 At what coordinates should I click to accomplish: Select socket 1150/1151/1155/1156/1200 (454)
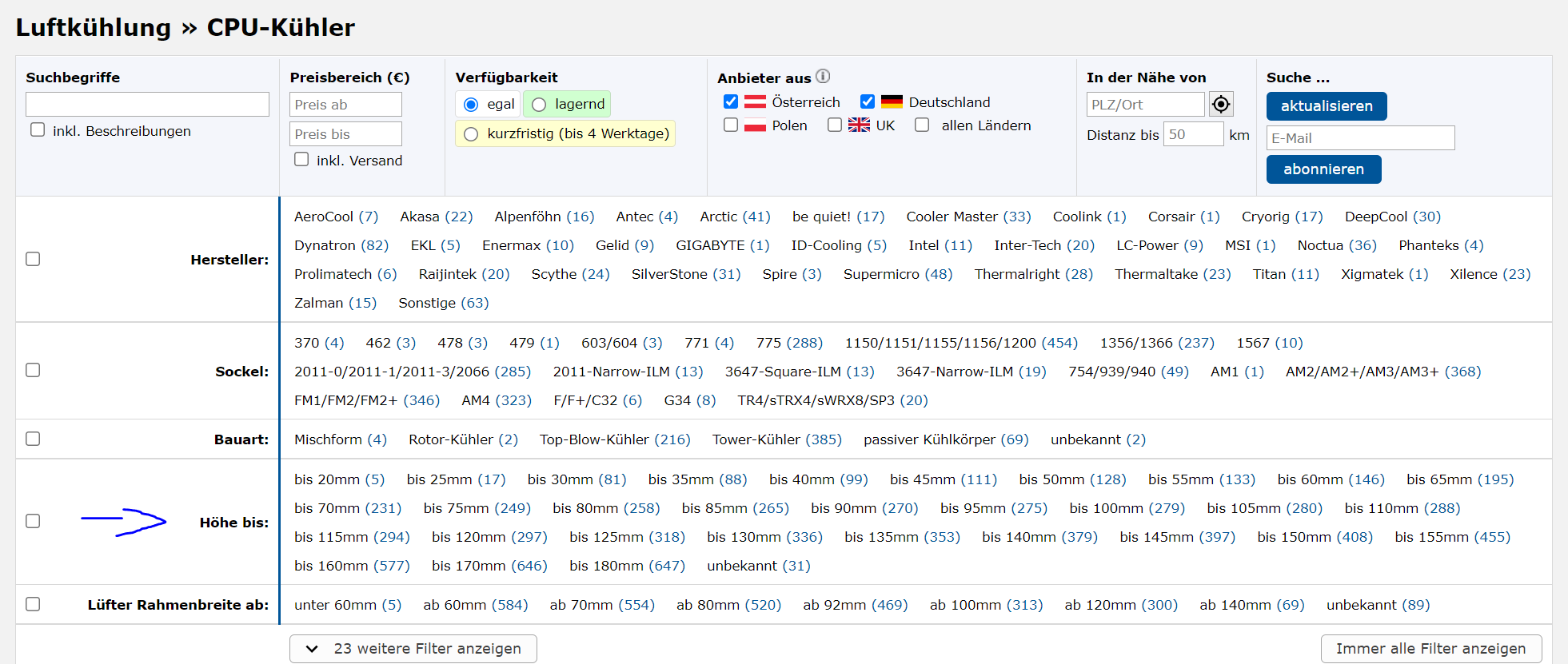point(961,343)
